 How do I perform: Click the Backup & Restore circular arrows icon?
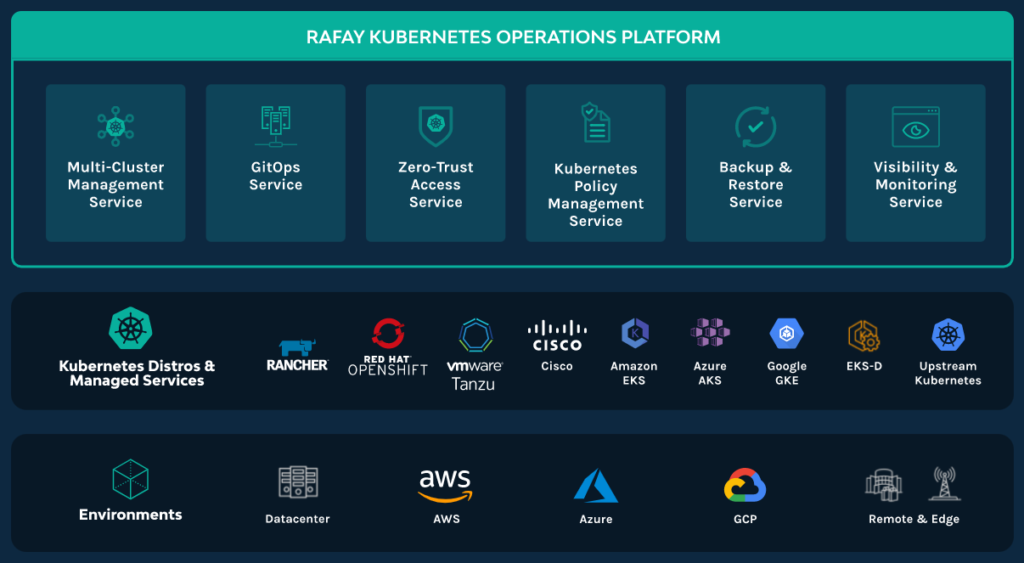756,127
